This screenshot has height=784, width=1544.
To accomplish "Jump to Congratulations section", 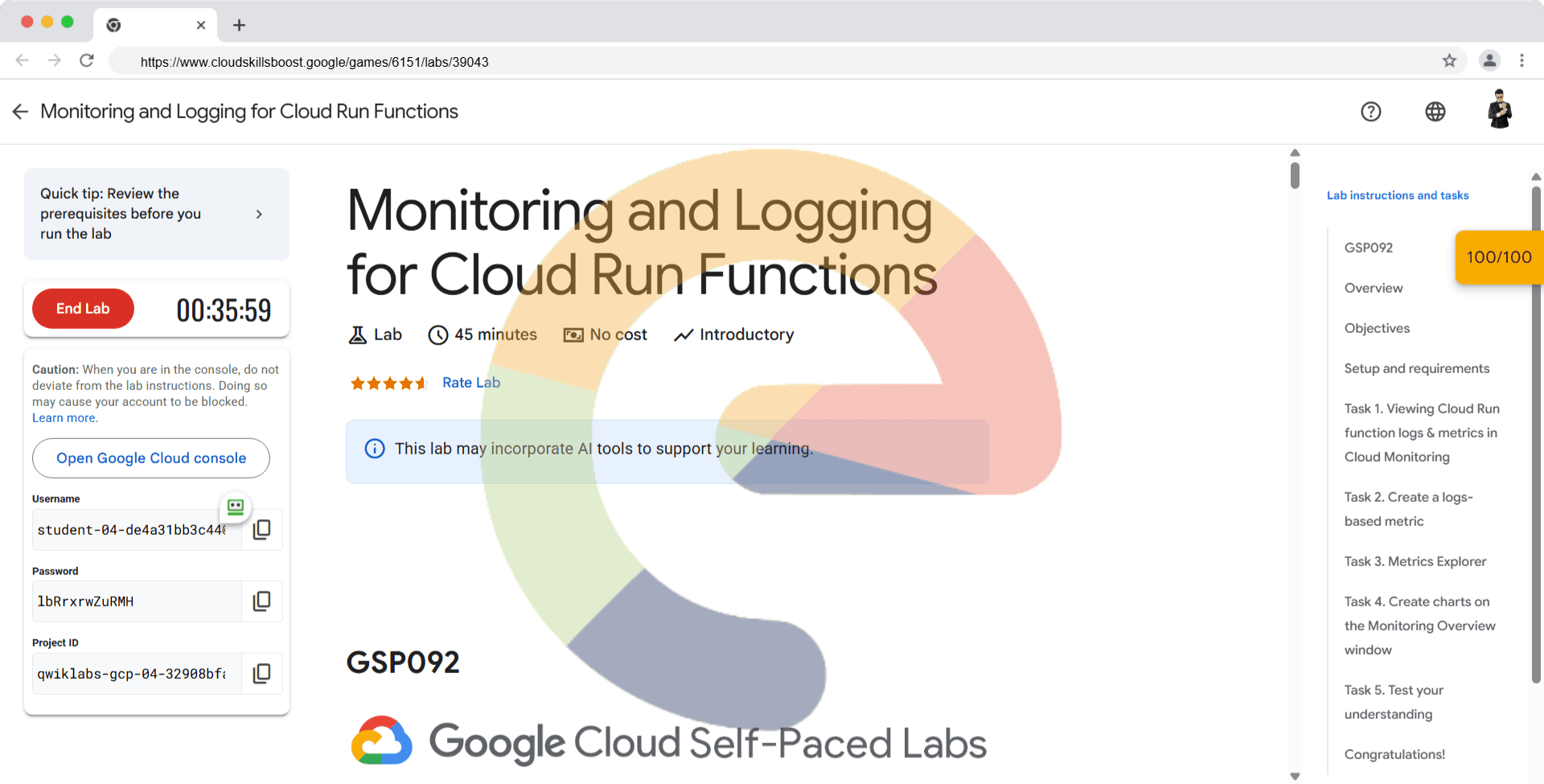I will click(1394, 754).
